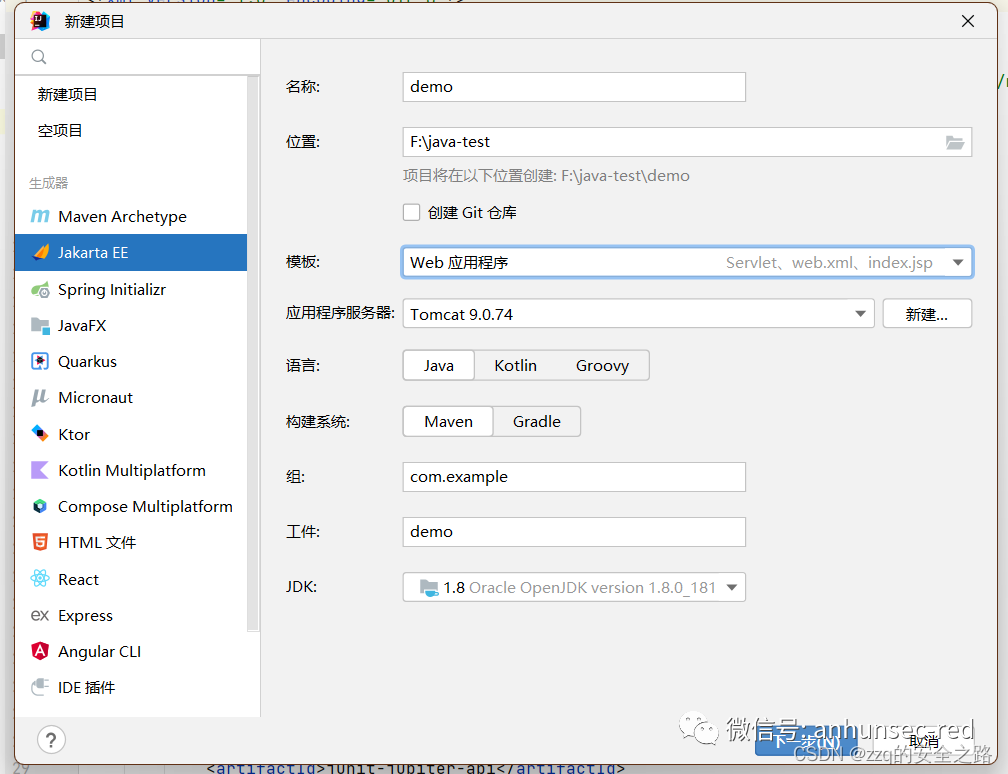This screenshot has width=1008, height=774.
Task: Click the Quarkus icon
Action: pos(40,362)
